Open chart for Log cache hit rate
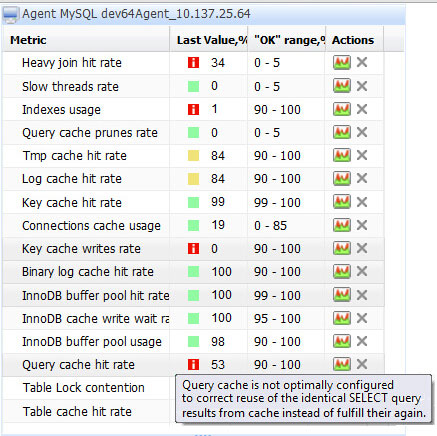Viewport: 437px width, 436px height. [342, 178]
